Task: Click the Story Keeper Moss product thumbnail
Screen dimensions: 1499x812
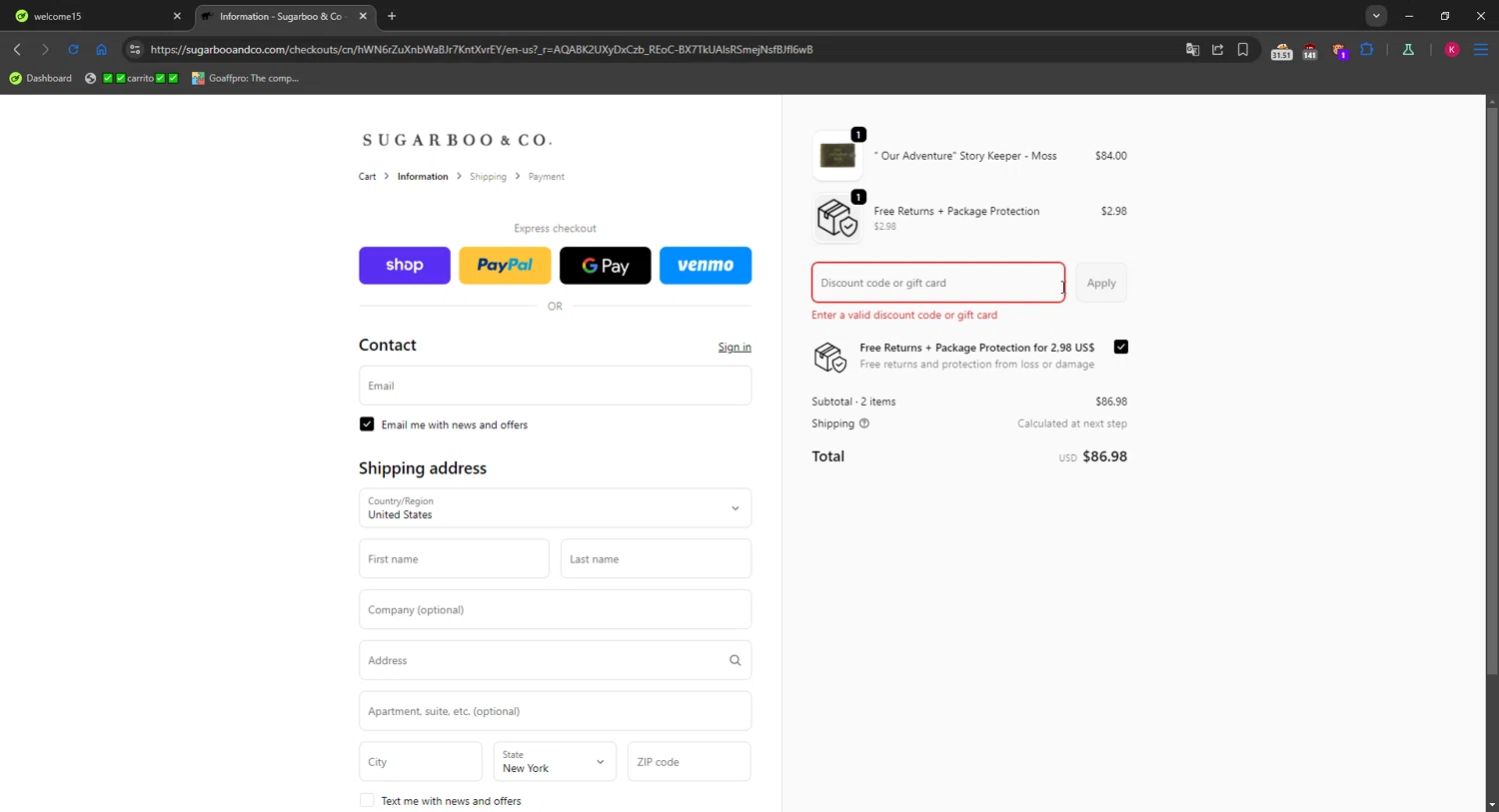Action: tap(837, 156)
